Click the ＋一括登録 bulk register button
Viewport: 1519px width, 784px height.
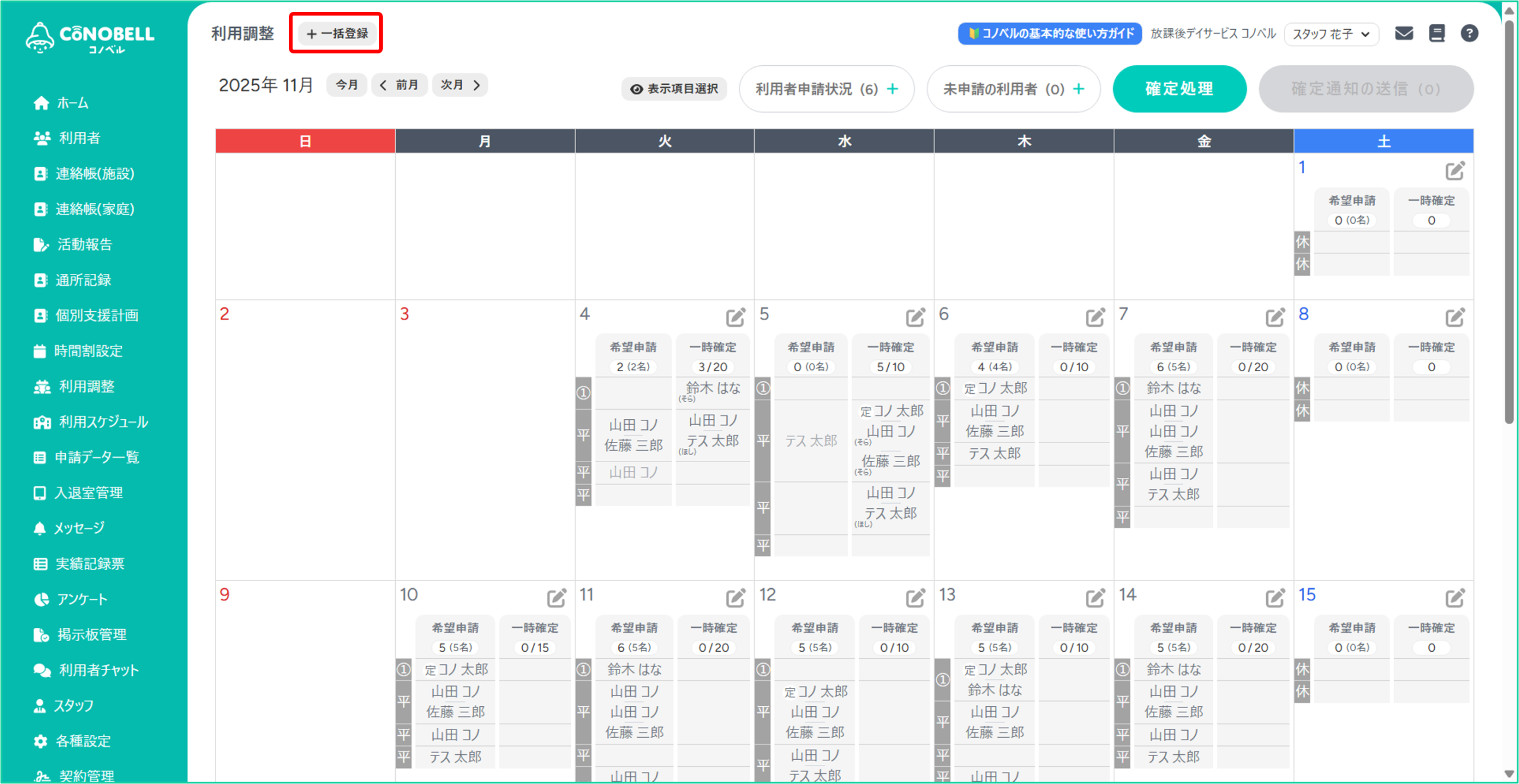point(336,34)
